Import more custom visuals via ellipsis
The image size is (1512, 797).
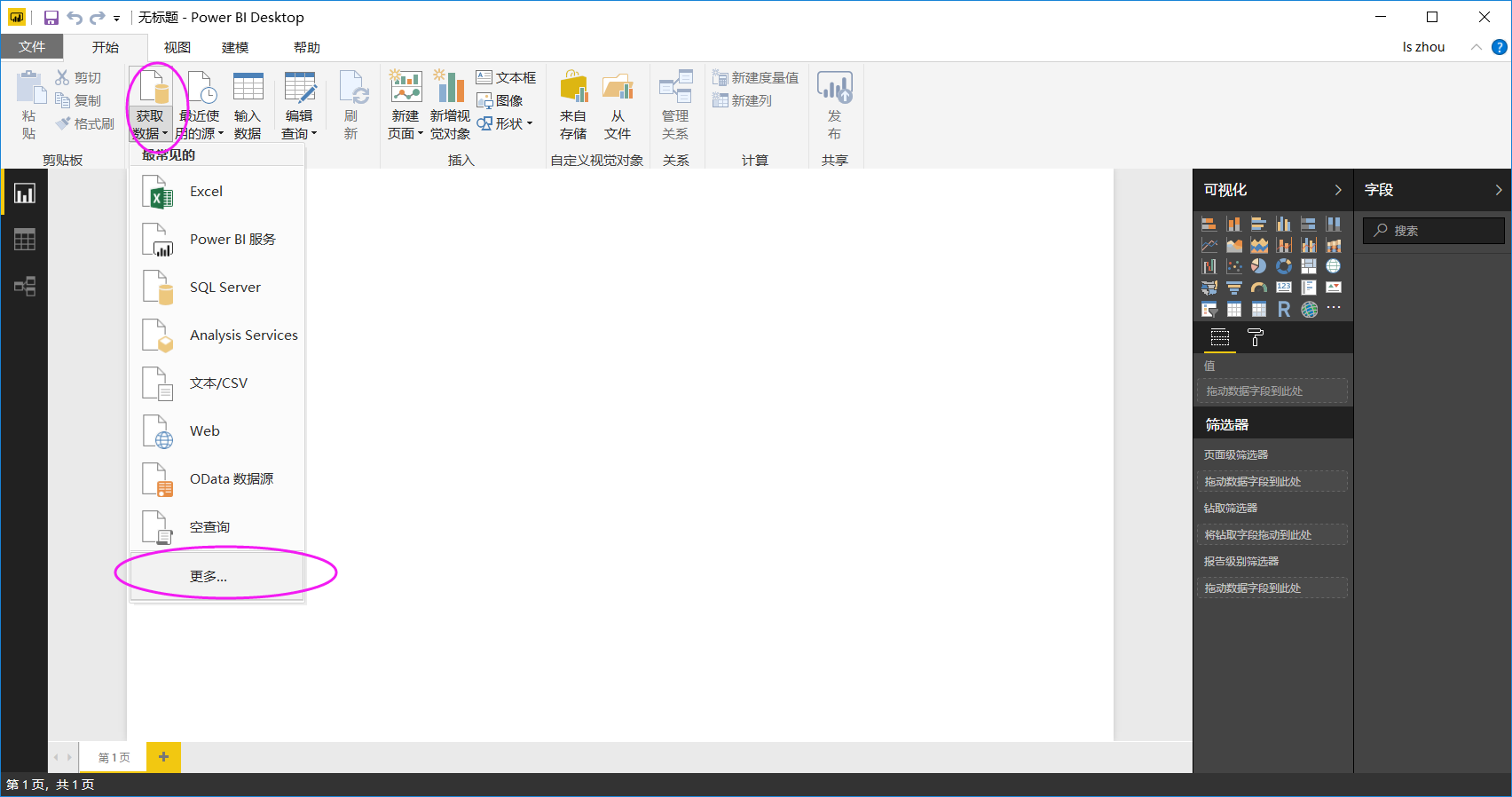1333,307
